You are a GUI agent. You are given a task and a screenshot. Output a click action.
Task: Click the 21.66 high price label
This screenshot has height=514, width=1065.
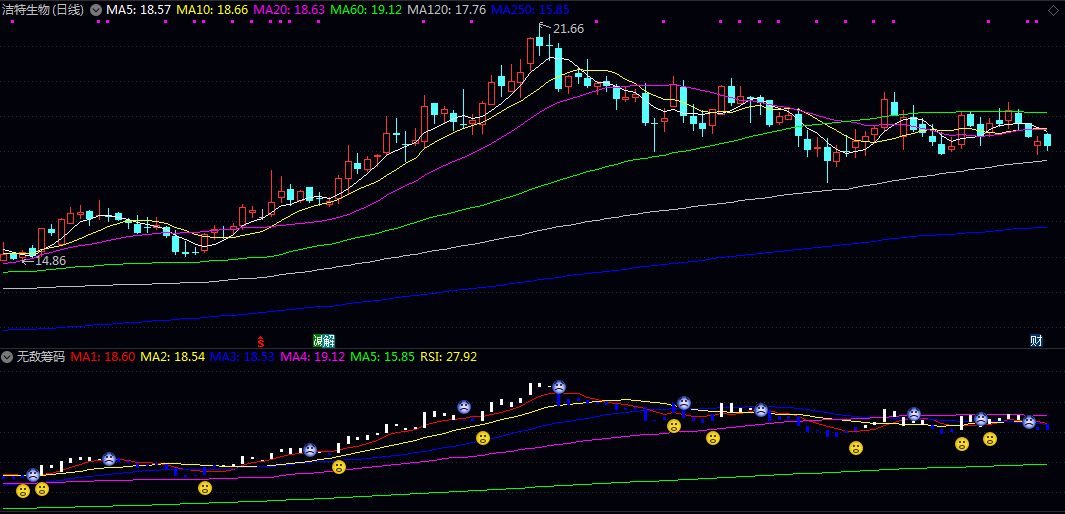[568, 29]
